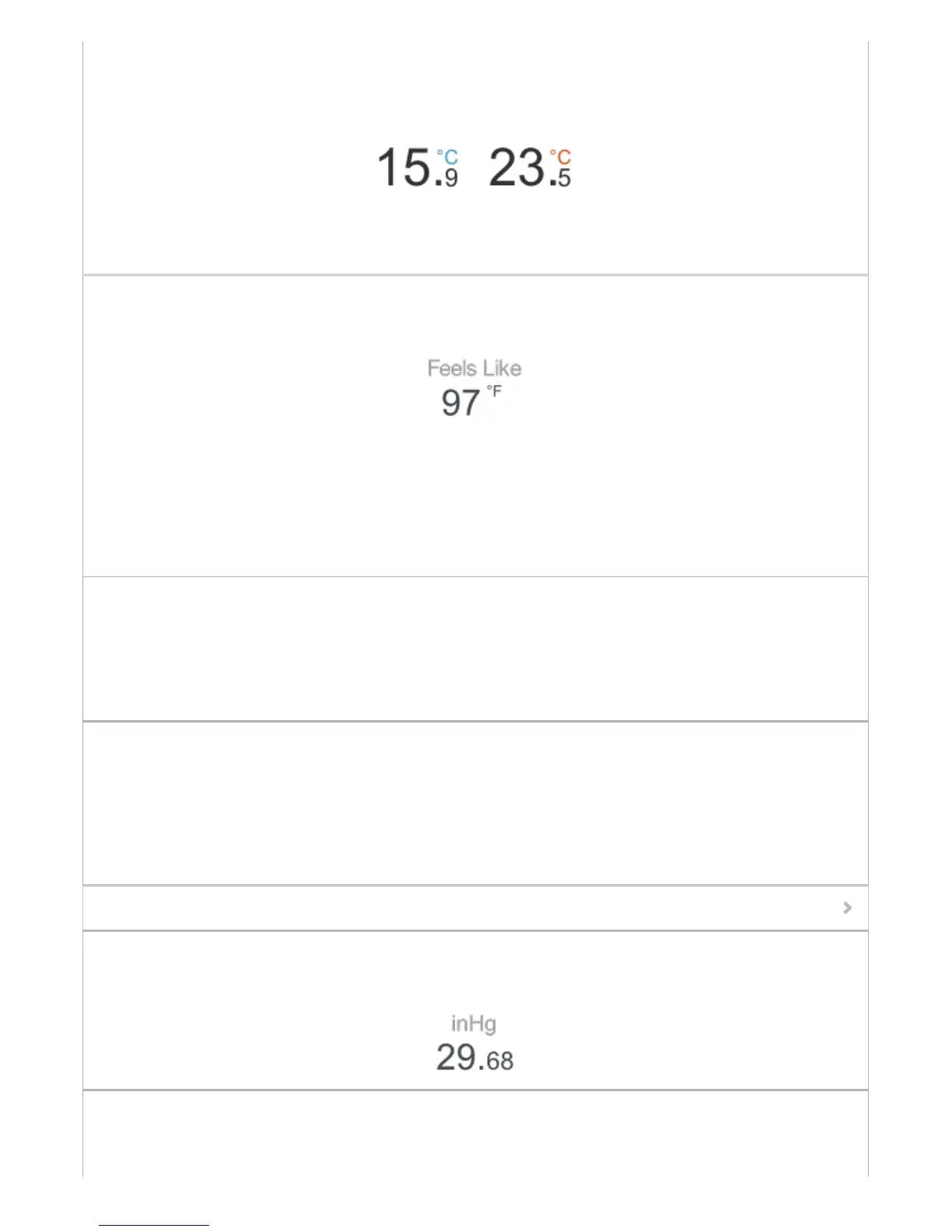Click the blank area below 97 °F
952x1232 pixels.
[x=475, y=498]
